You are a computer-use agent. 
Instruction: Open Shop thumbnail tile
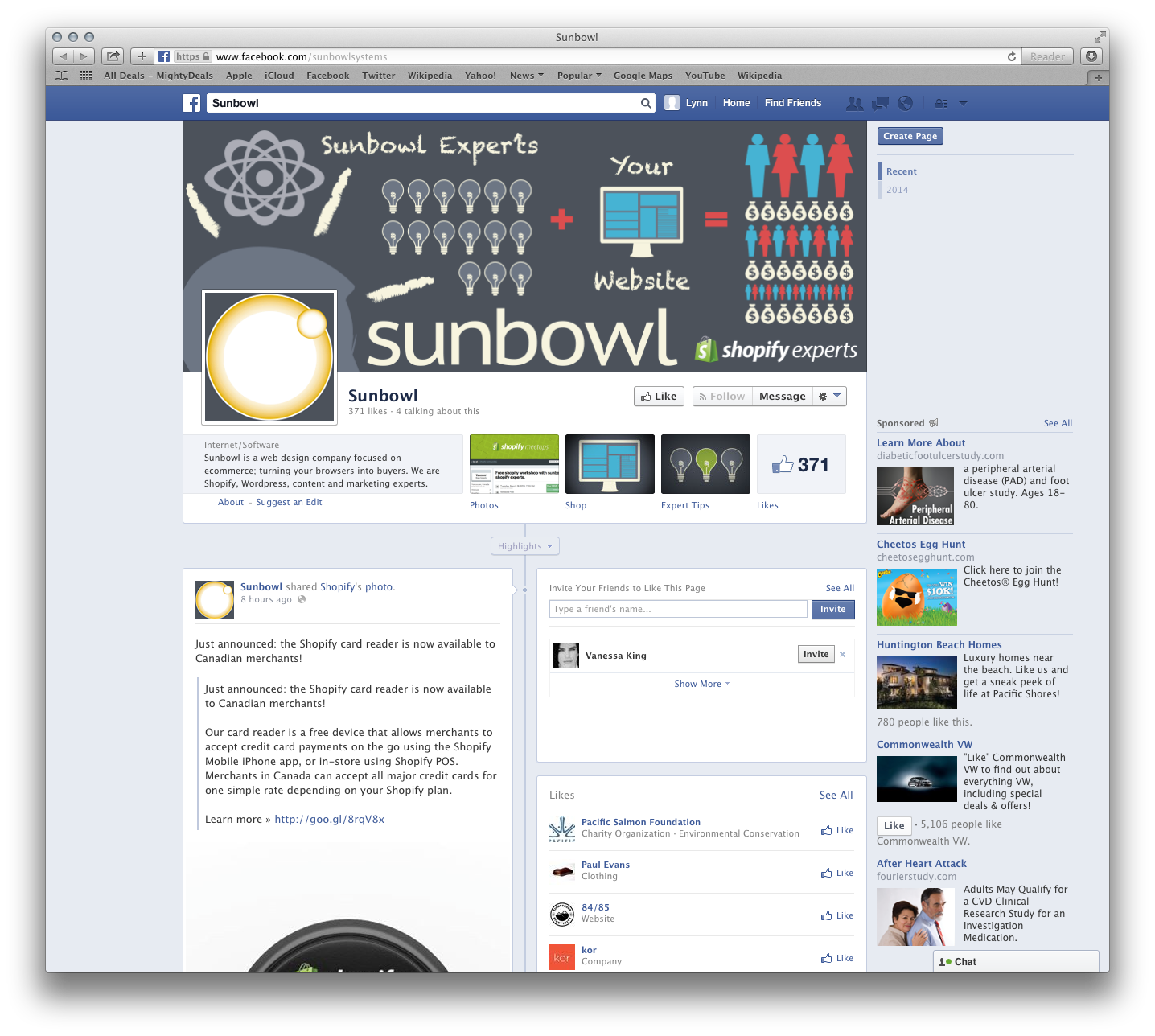pyautogui.click(x=610, y=464)
